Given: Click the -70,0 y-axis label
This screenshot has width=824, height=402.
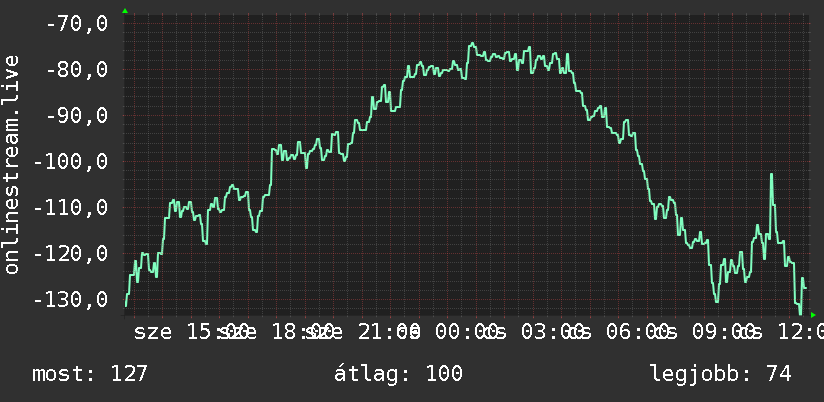Looking at the screenshot, I should coord(77,24).
